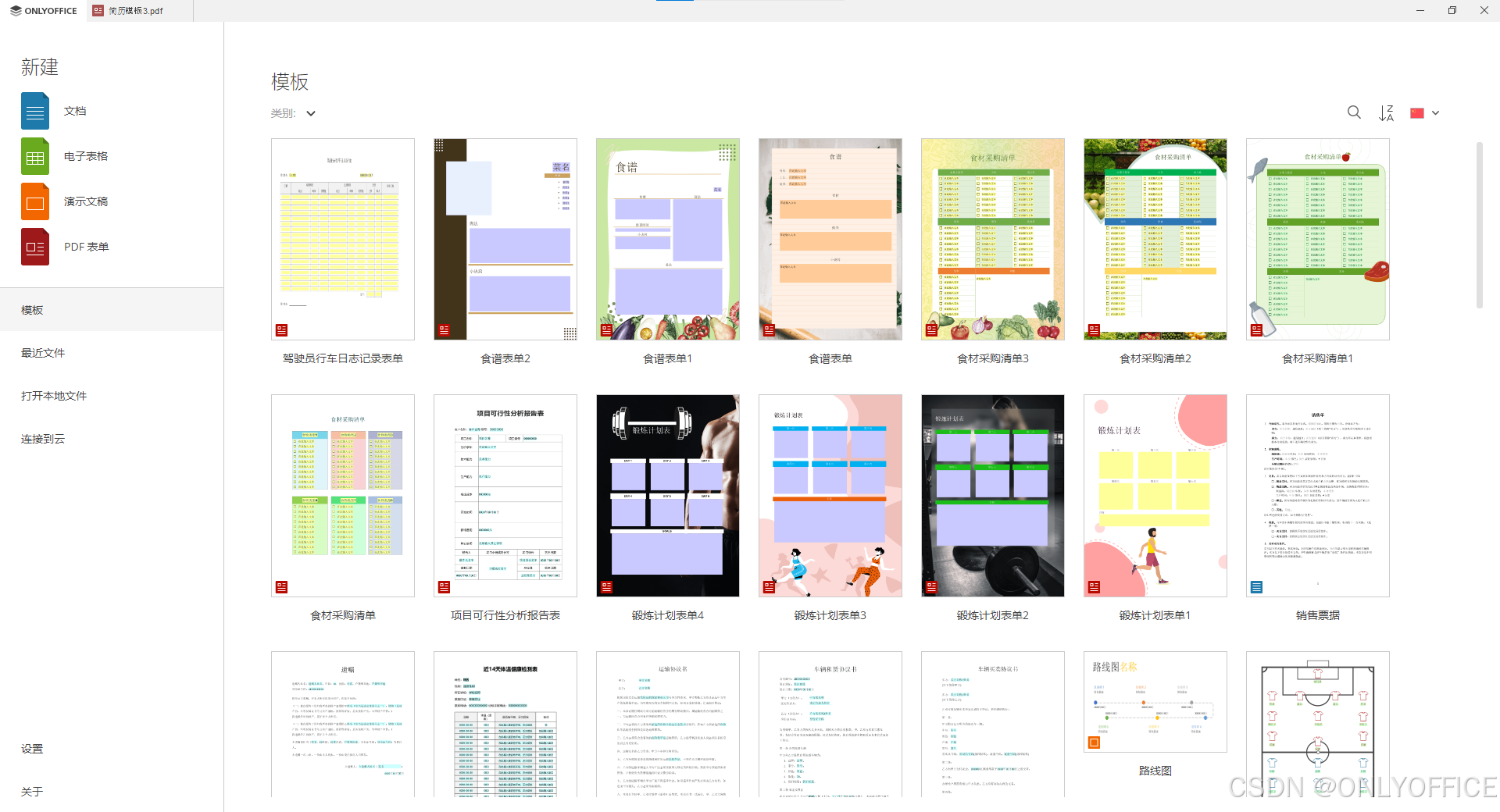Open 设置 from the sidebar

pyautogui.click(x=112, y=749)
